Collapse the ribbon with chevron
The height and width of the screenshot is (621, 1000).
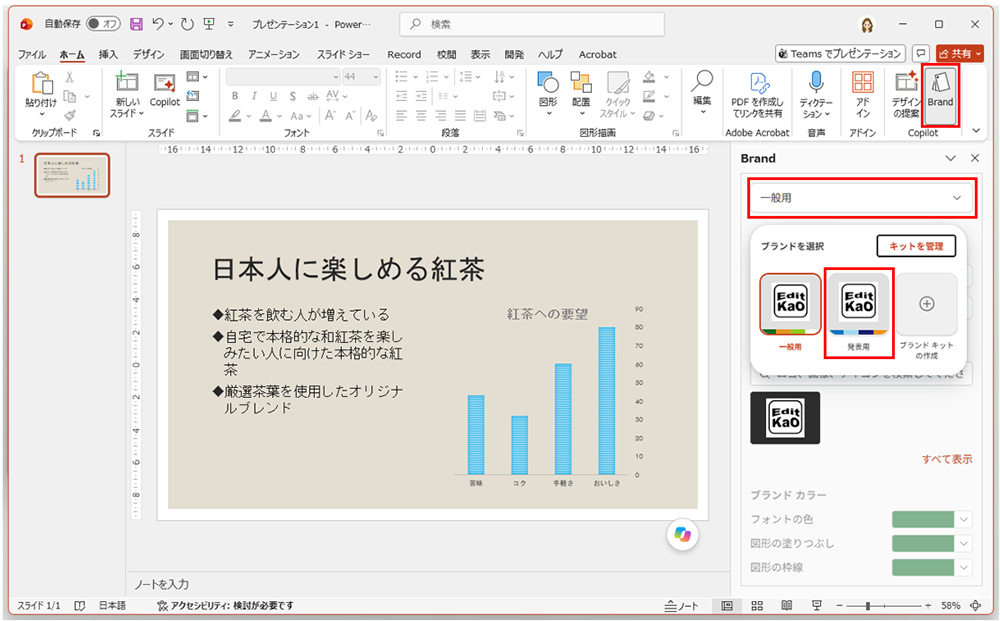[x=976, y=131]
